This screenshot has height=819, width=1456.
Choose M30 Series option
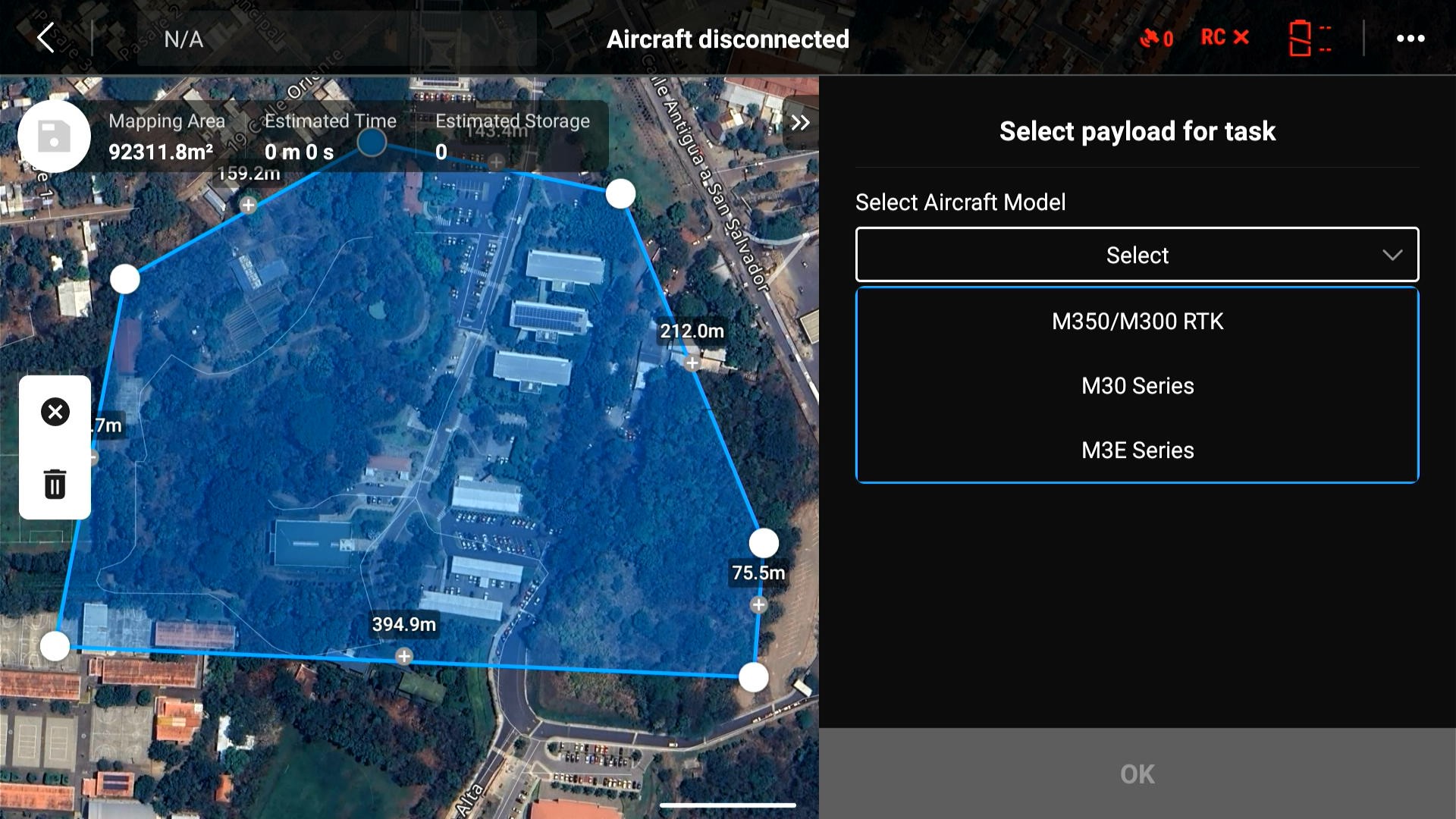(x=1137, y=386)
